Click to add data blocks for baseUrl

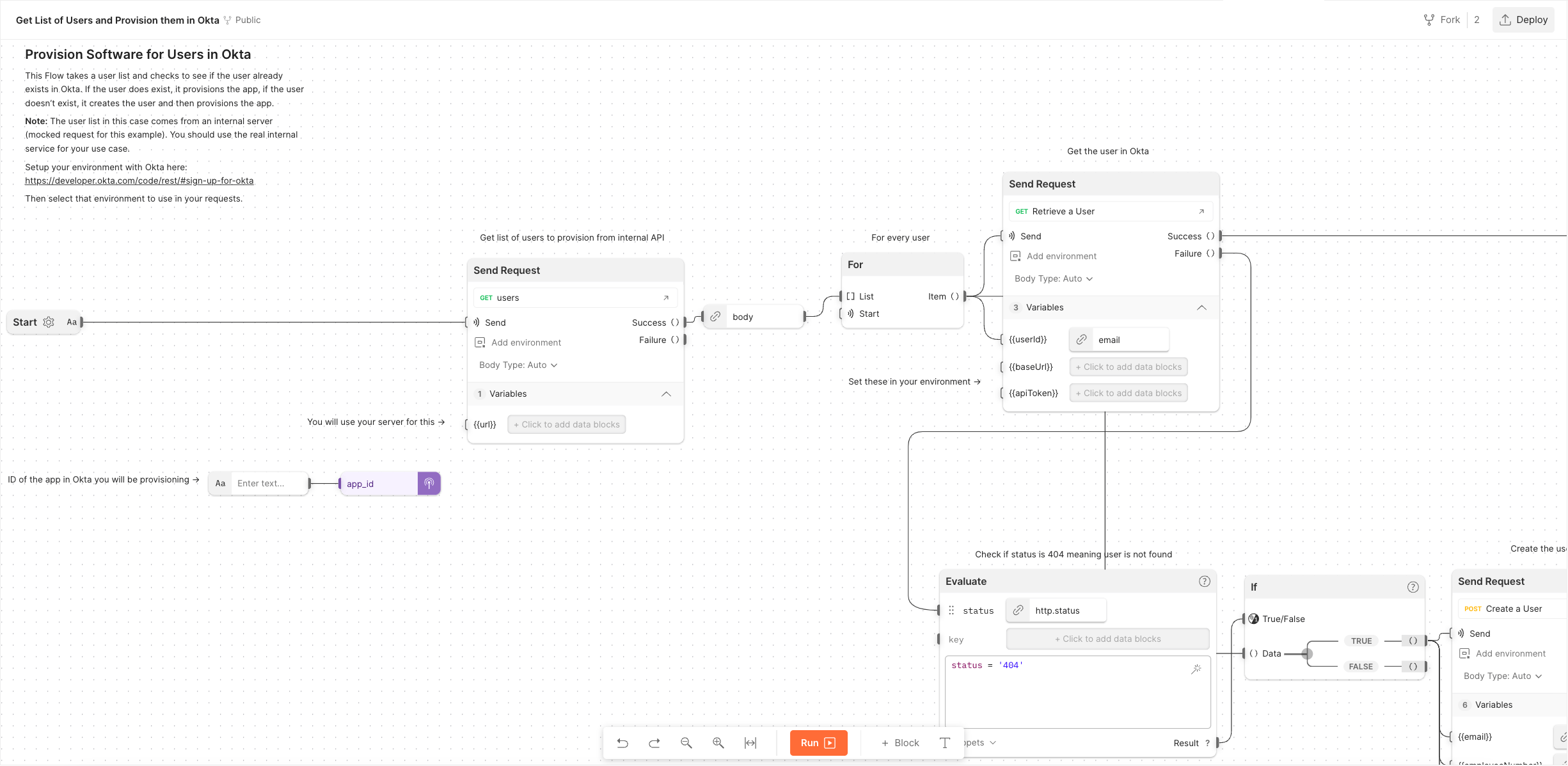click(x=1128, y=367)
